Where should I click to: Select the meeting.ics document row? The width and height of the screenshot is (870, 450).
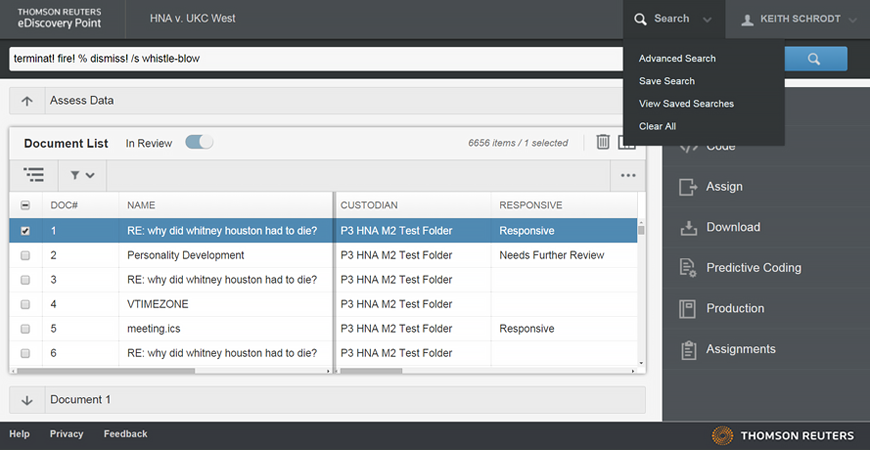323,329
